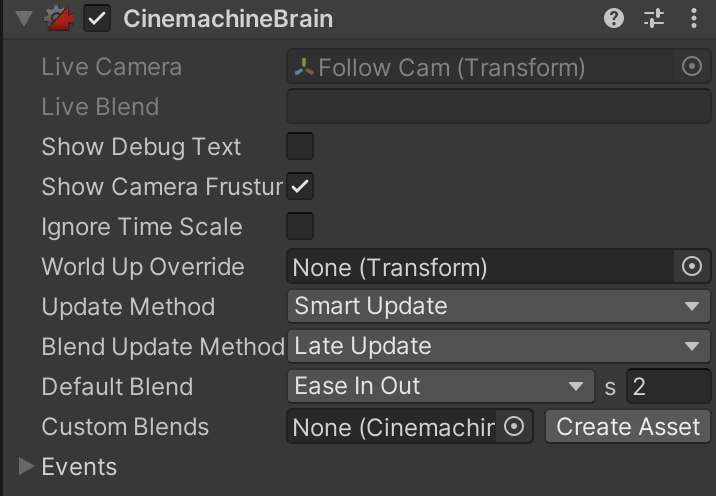716x496 pixels.
Task: Click the Default Blend duration field
Action: [668, 387]
